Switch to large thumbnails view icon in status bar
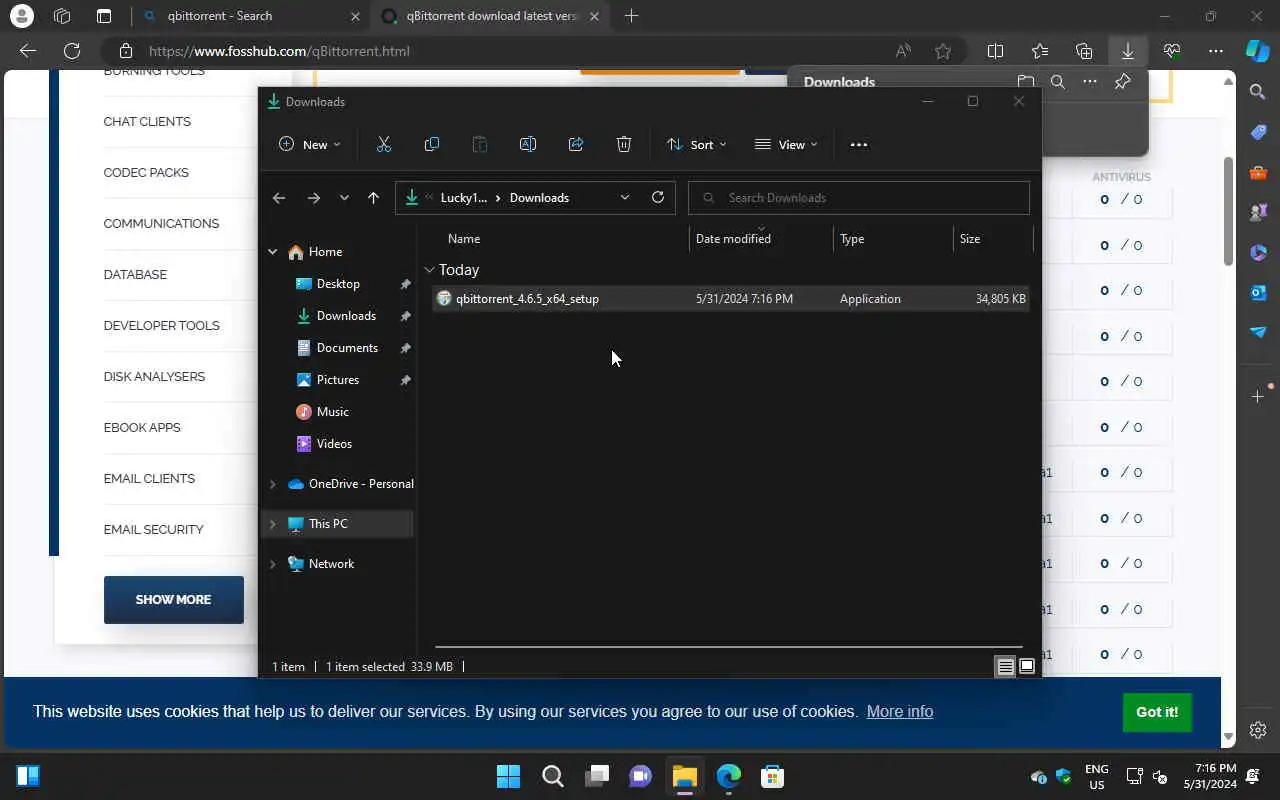The image size is (1280, 800). coord(1027,667)
